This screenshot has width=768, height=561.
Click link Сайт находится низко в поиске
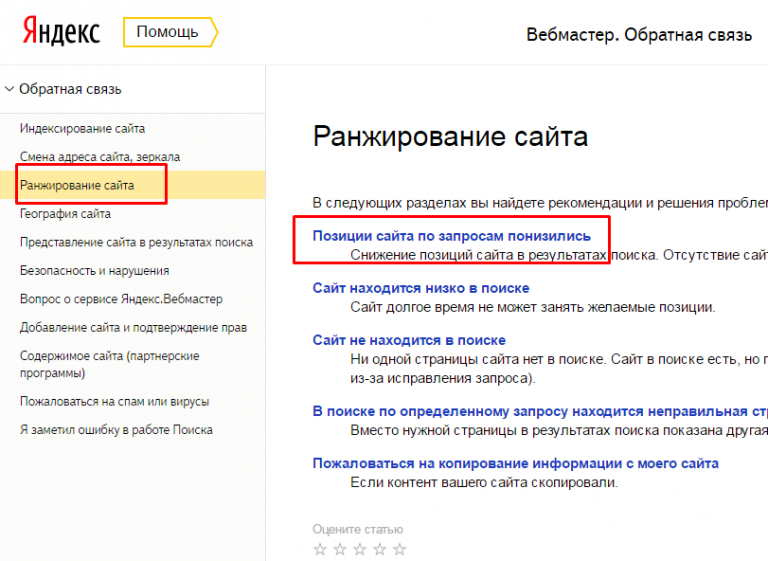[421, 288]
